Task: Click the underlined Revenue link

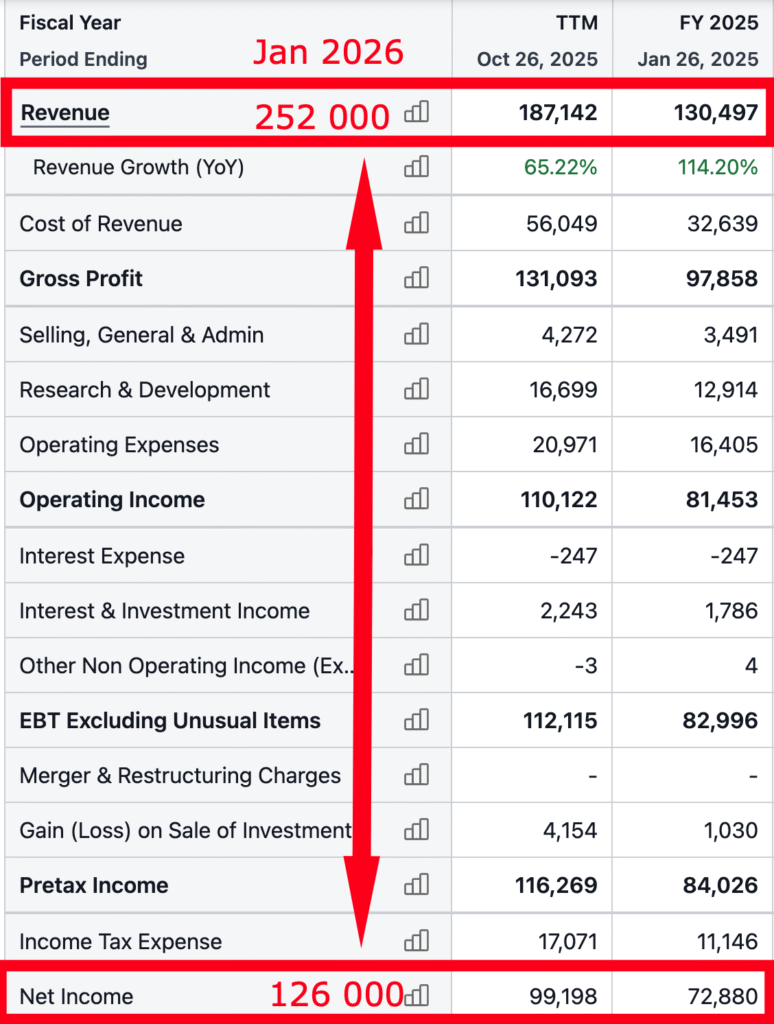Action: (65, 113)
